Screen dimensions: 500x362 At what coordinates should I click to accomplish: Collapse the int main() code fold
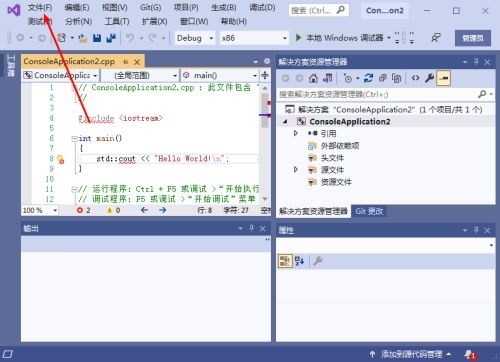[75, 139]
